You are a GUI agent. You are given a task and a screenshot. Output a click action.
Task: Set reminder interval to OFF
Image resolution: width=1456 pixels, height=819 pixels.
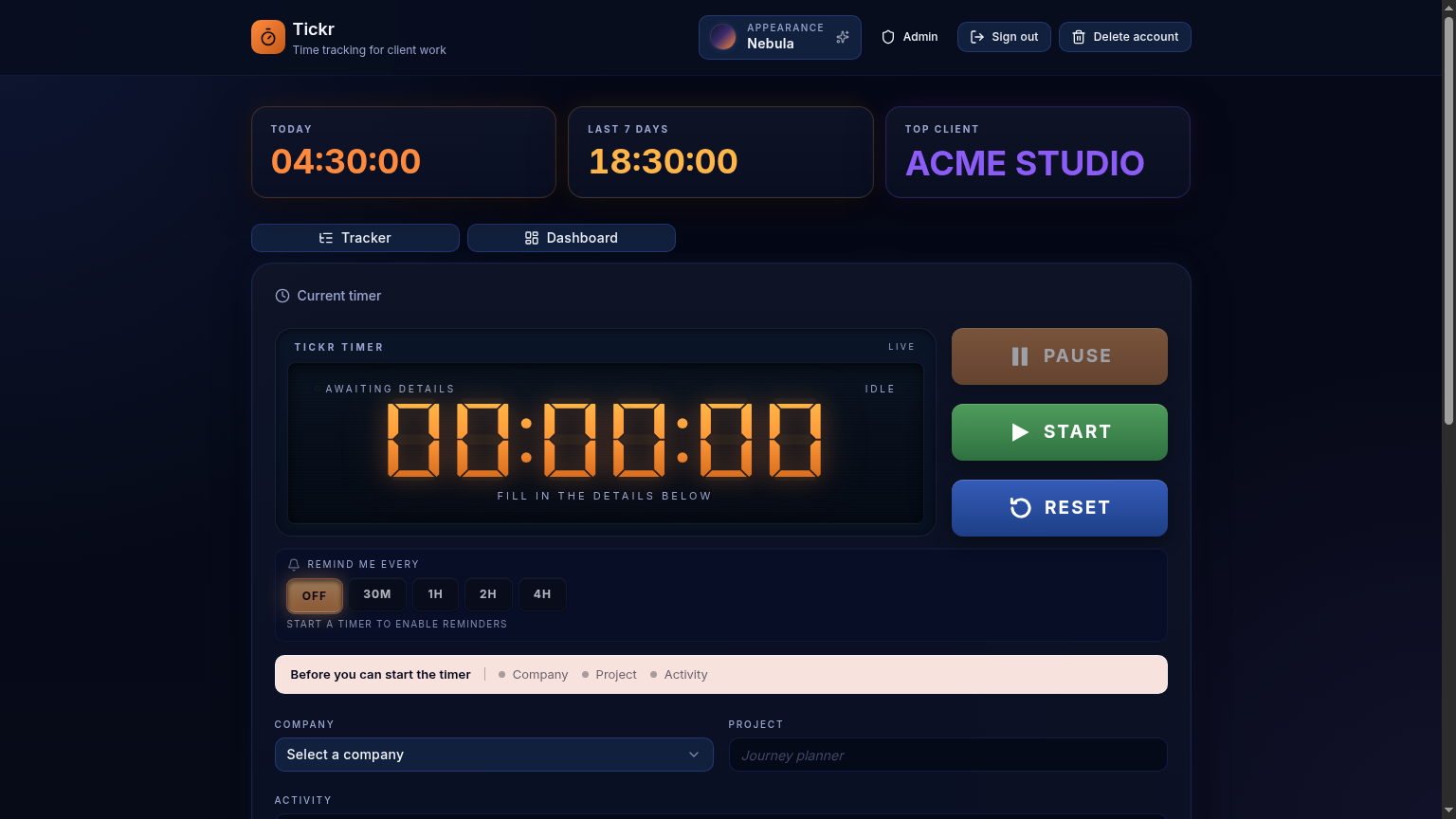(315, 595)
